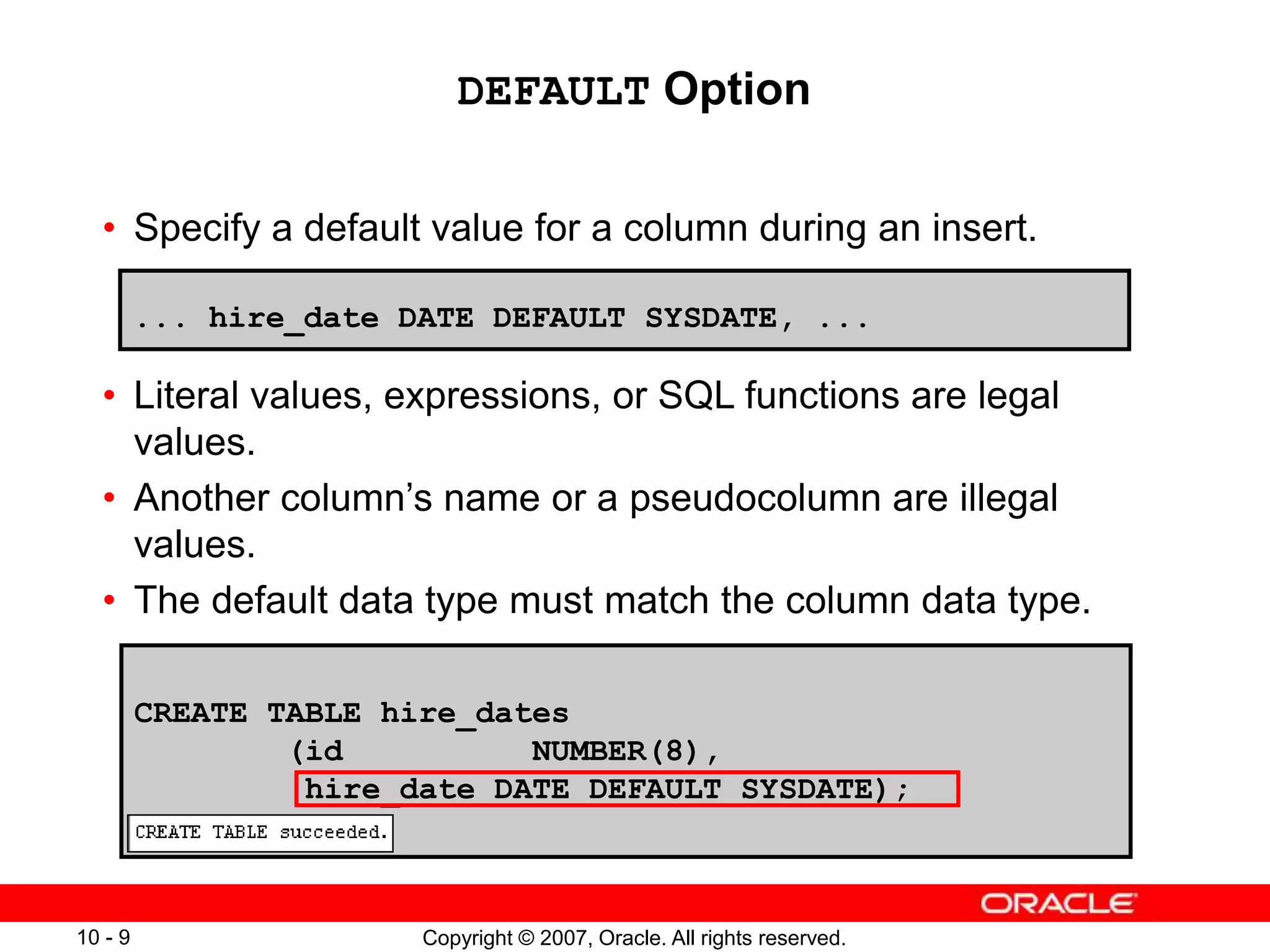Viewport: 1270px width, 952px height.
Task: Click the bullet 'The default data type must match the column data type.'
Action: coord(613,601)
